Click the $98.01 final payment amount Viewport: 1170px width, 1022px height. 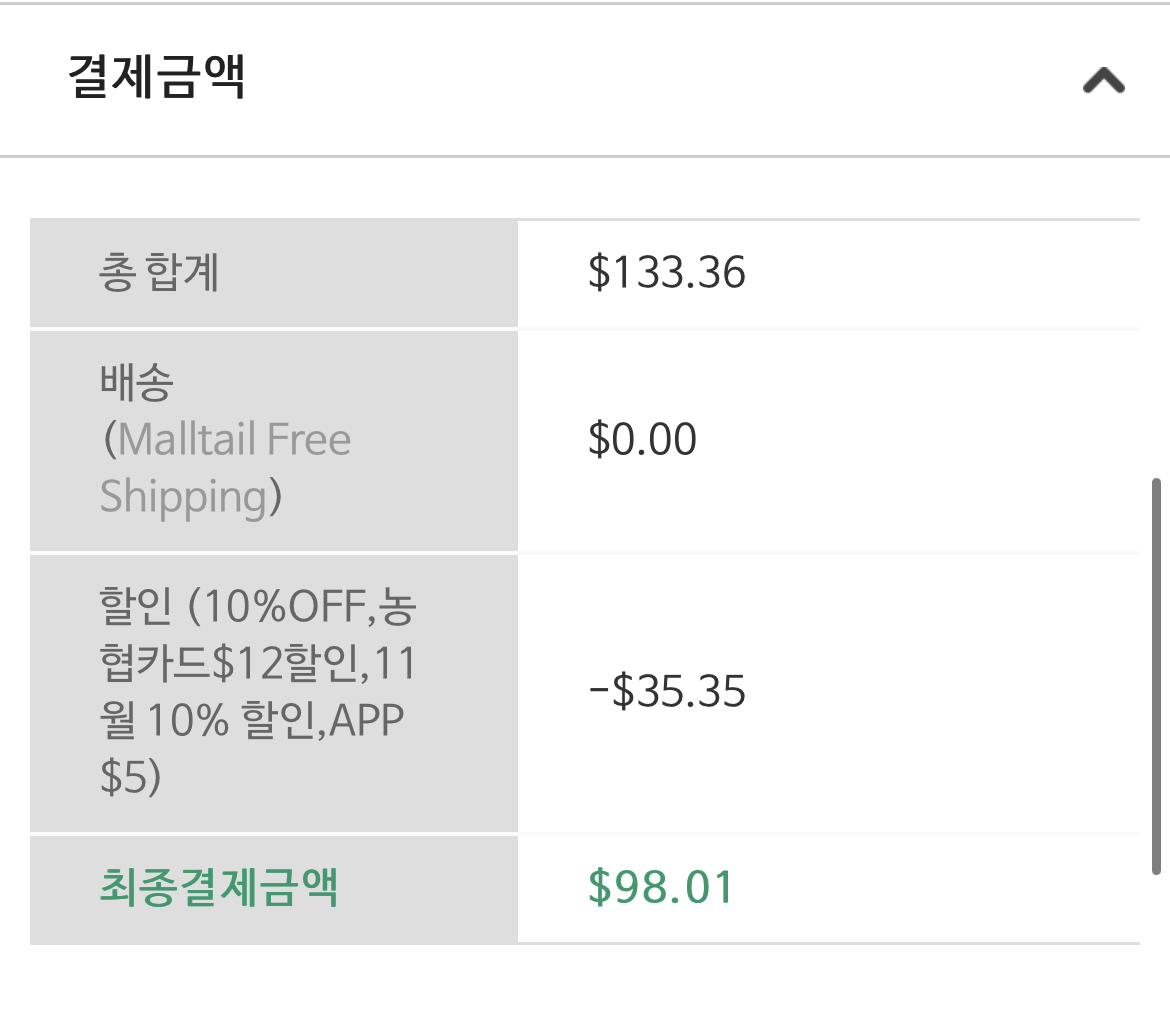pos(660,887)
